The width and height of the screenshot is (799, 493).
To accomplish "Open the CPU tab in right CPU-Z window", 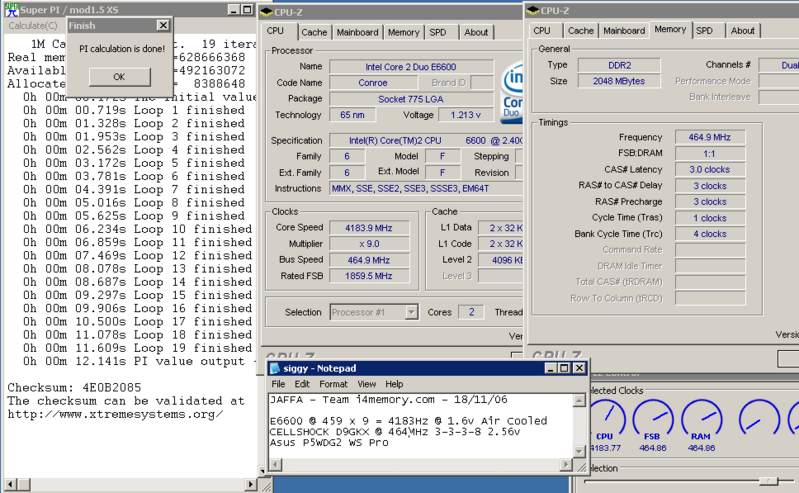I will [542, 31].
